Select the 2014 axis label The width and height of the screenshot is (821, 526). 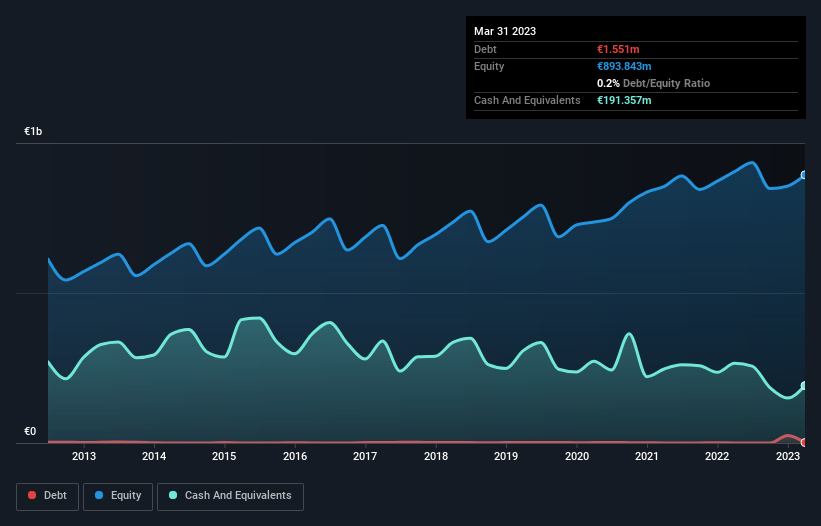pos(154,456)
